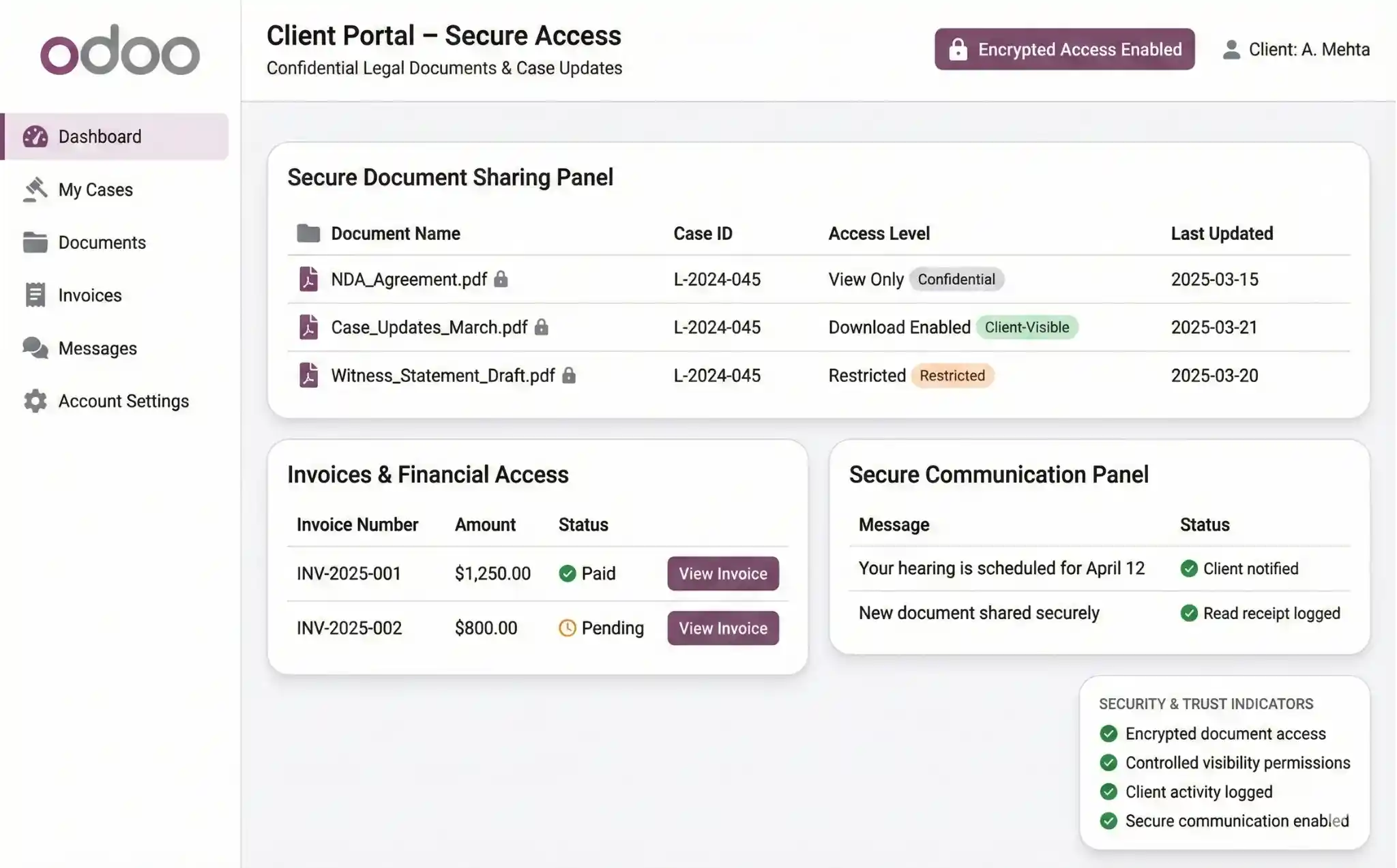Click the Paid checkmark for INV-2025-001

point(567,573)
